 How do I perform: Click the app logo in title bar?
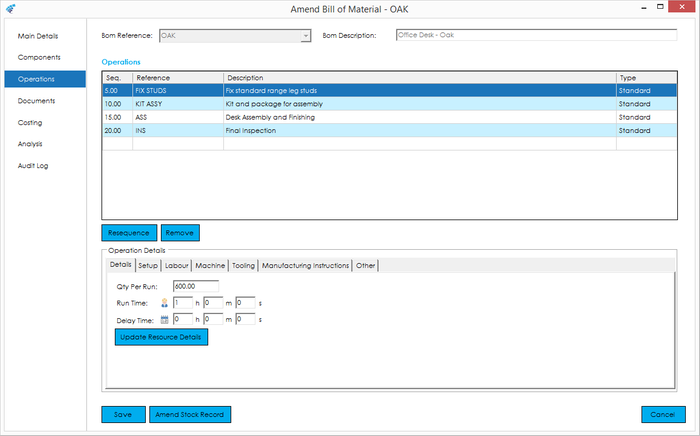click(11, 8)
